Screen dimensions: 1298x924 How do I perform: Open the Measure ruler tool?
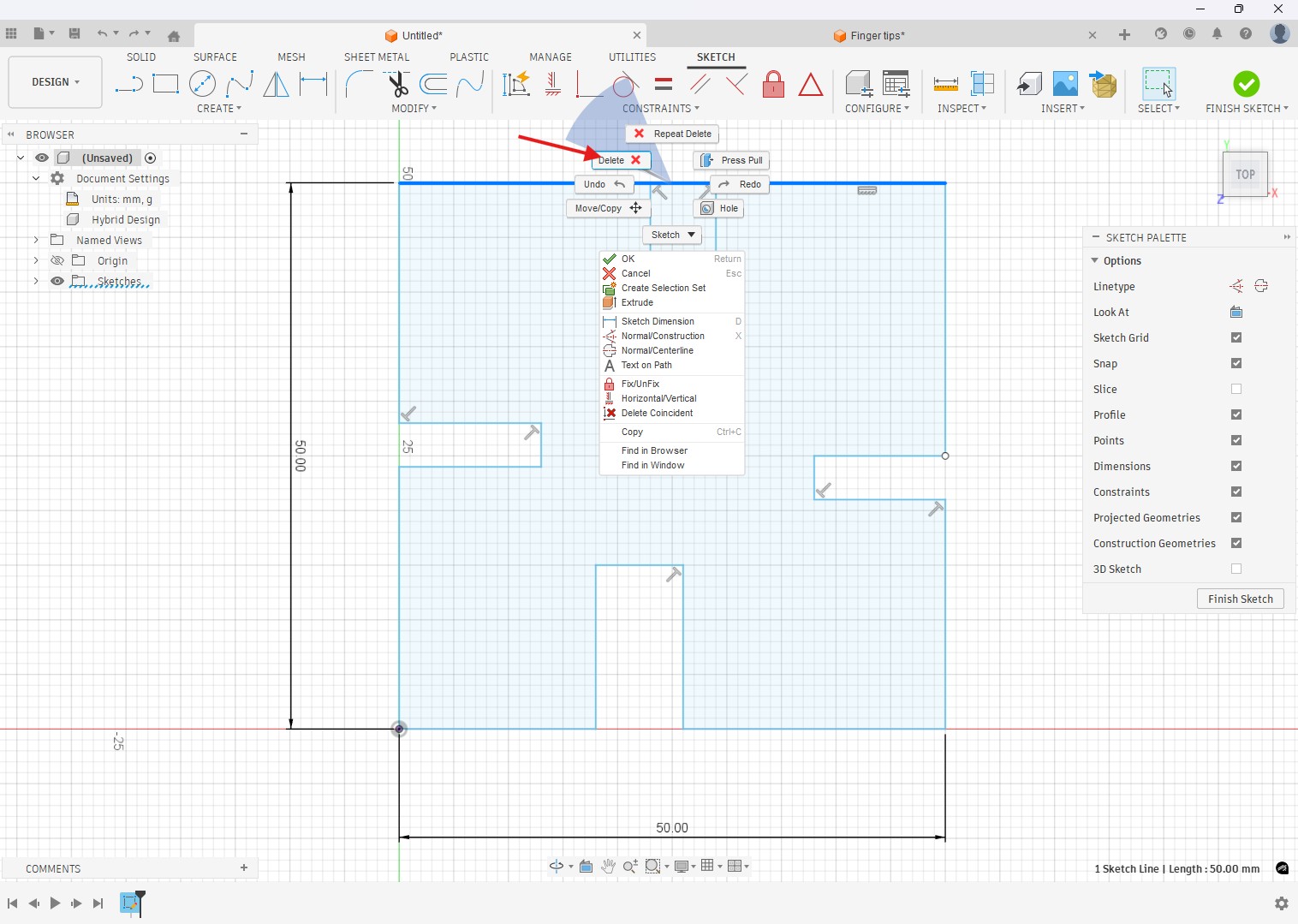pos(945,84)
